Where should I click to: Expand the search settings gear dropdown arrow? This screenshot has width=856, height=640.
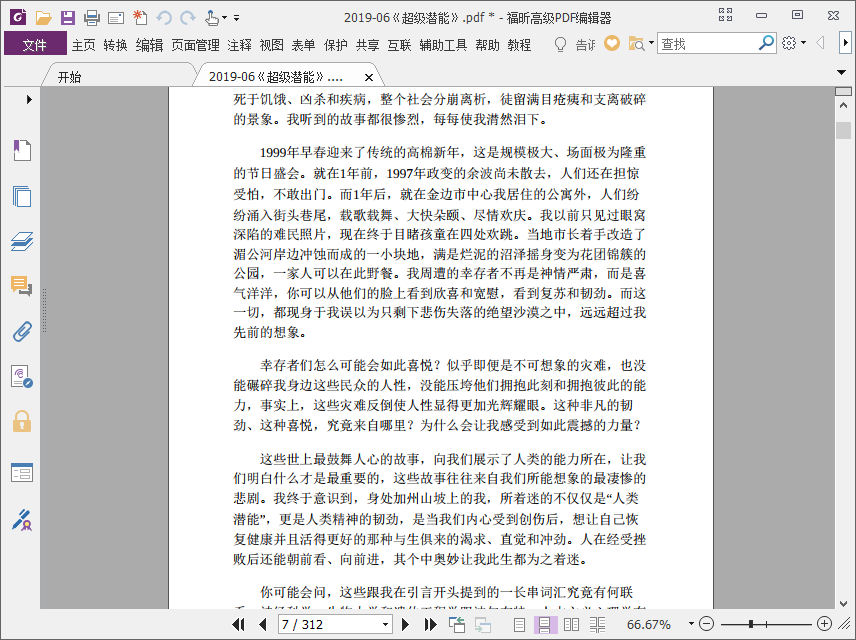click(804, 43)
